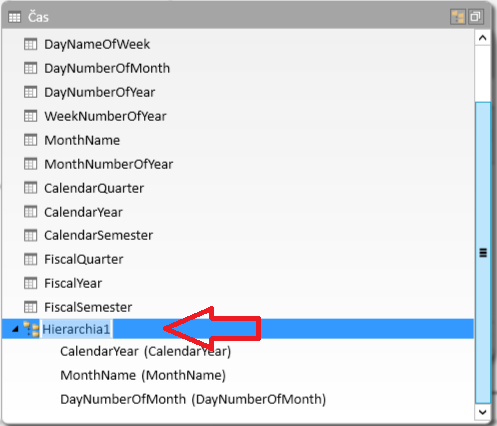Click the vertical scrollbar thumb

click(483, 253)
